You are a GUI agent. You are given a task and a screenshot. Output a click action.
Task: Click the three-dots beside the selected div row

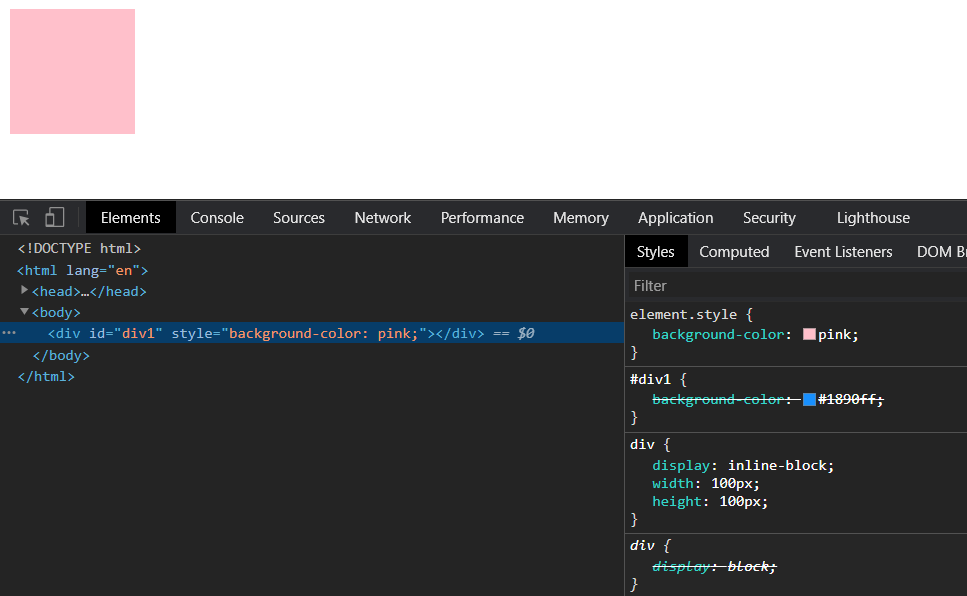click(x=9, y=333)
